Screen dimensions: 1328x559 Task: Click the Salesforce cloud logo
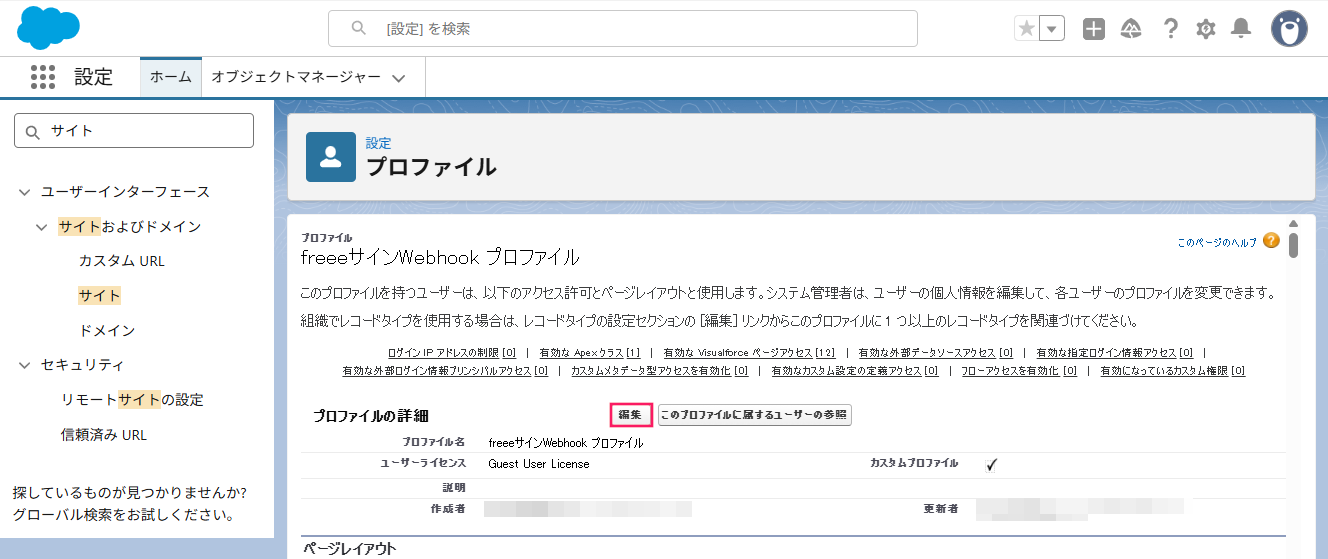click(x=48, y=28)
